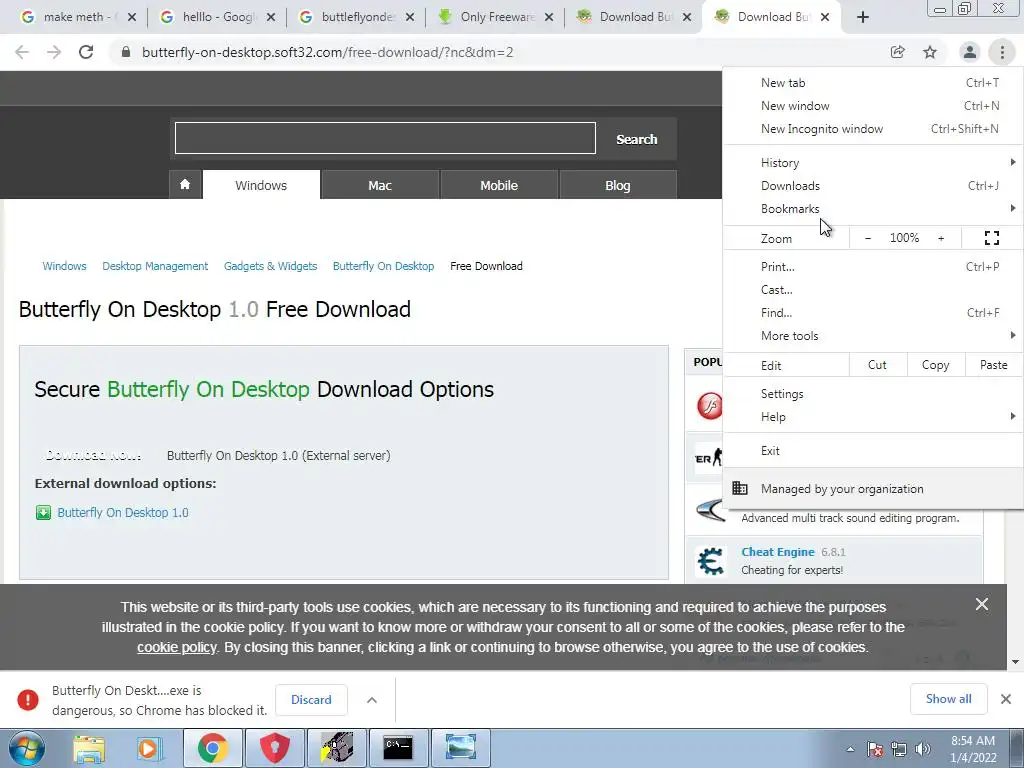Click the Action Center flag tray icon
This screenshot has height=768, width=1024.
tap(875, 749)
